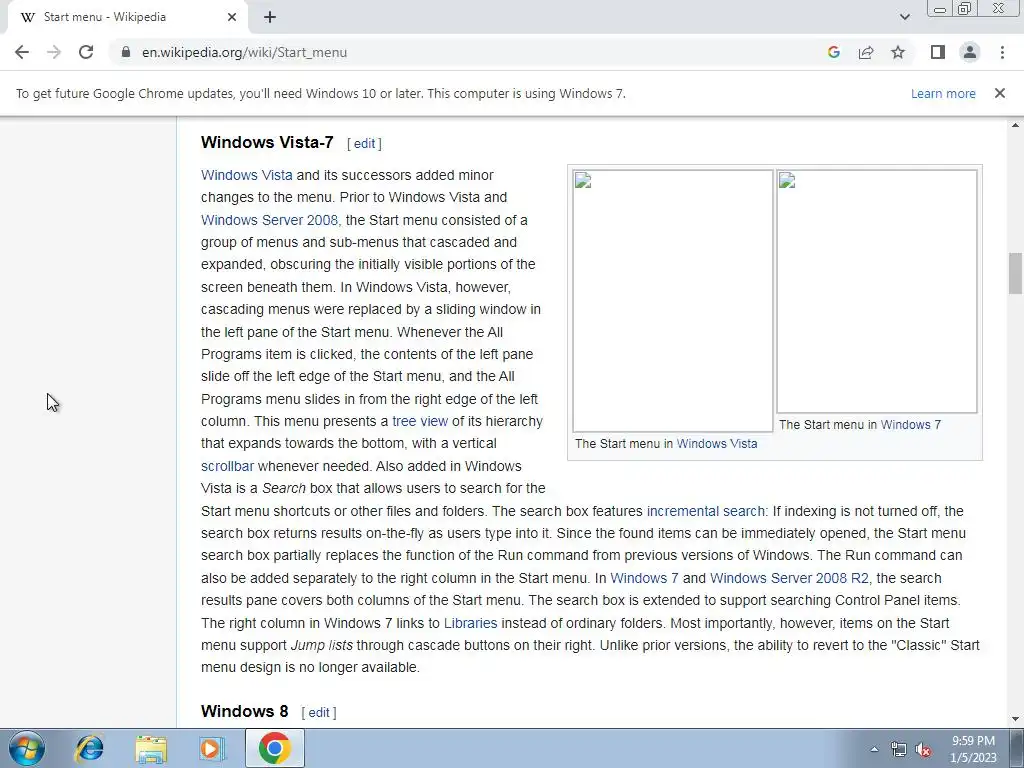
Task: Click the forward navigation arrow
Action: 54,52
